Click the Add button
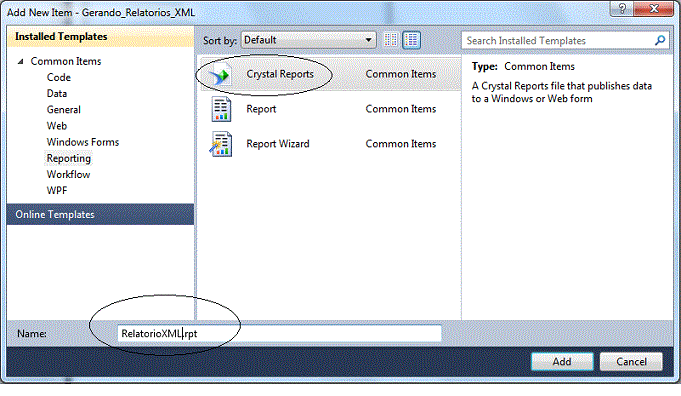 pyautogui.click(x=562, y=361)
